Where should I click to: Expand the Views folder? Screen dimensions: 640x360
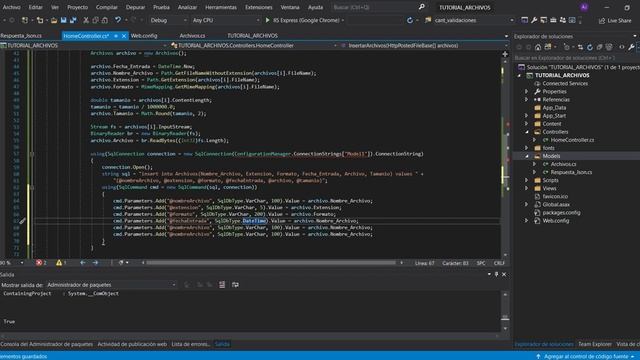point(527,188)
